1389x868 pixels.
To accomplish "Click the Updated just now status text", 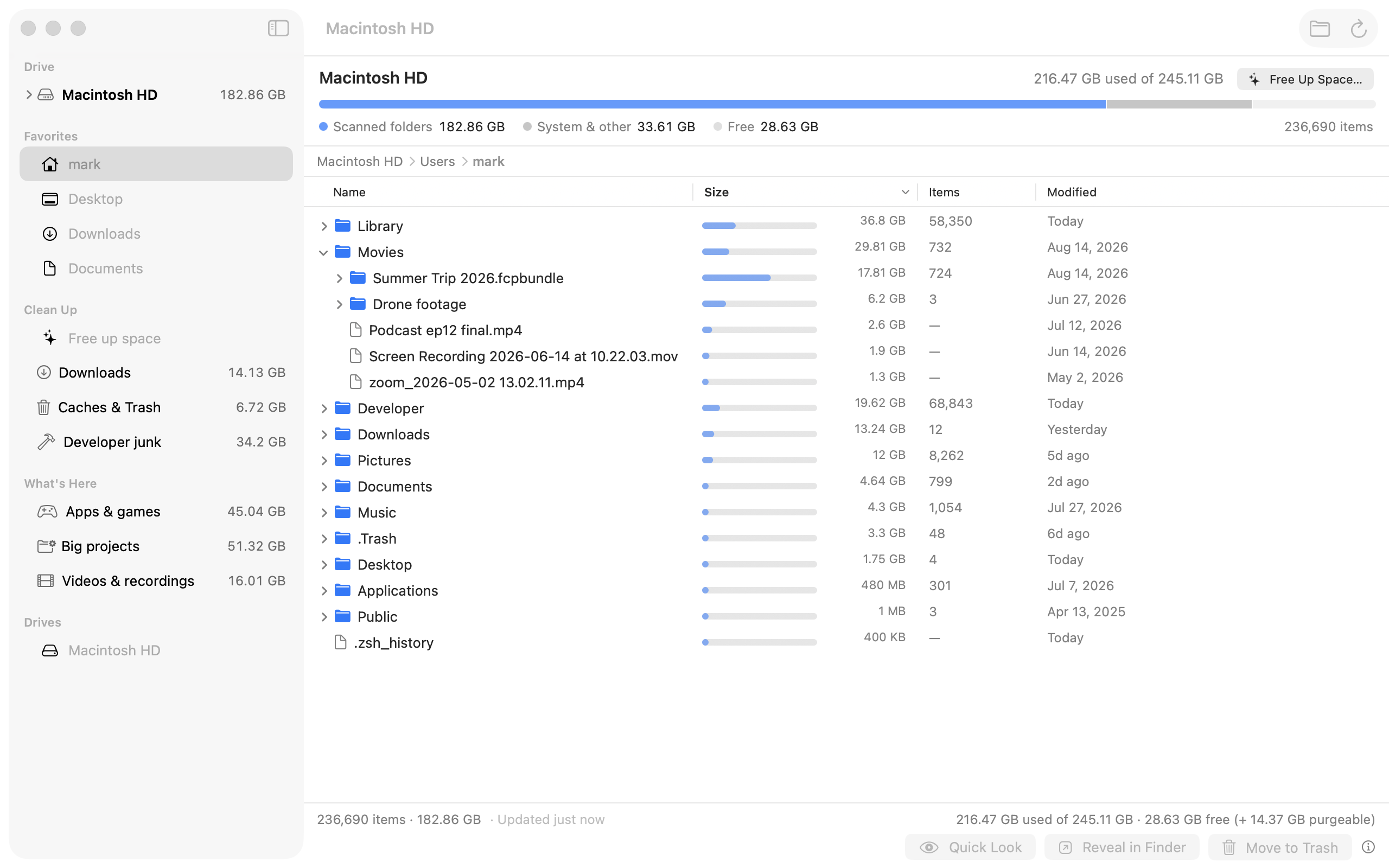I will pyautogui.click(x=550, y=819).
